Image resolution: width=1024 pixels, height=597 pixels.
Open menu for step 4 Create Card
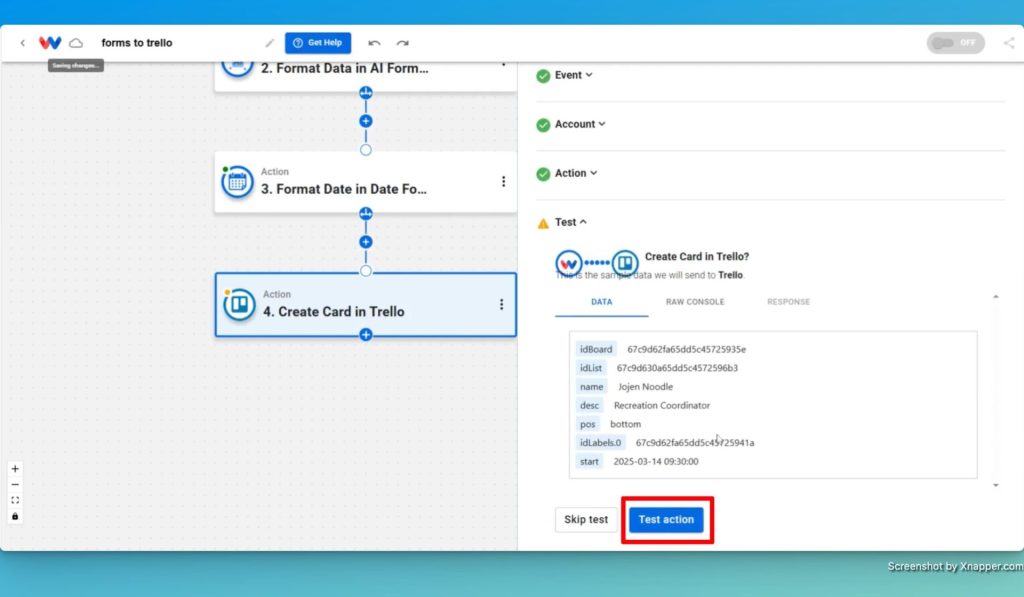pyautogui.click(x=501, y=304)
